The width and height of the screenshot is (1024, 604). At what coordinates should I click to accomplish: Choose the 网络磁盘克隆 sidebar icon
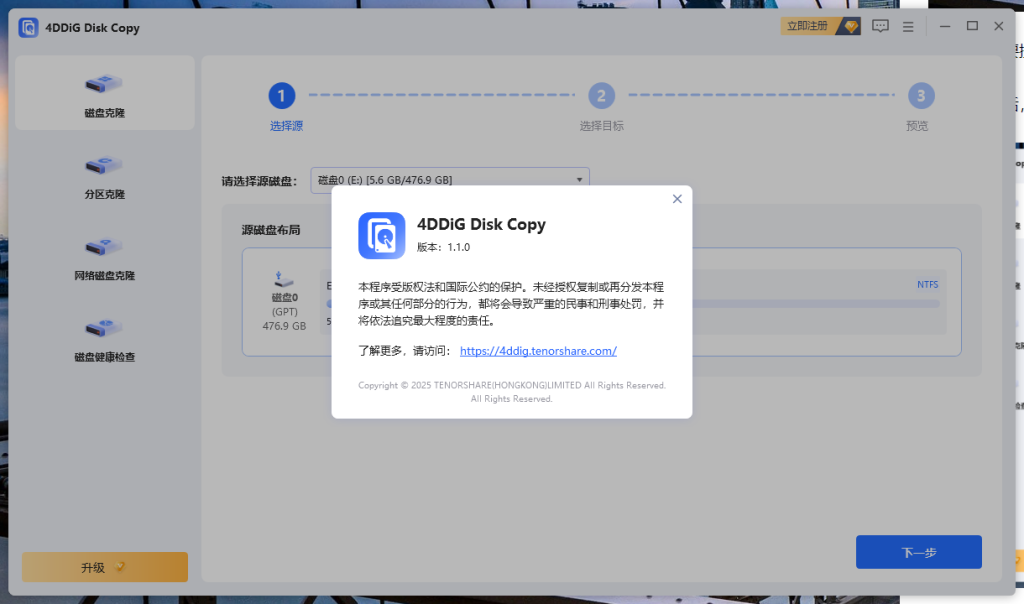[104, 246]
